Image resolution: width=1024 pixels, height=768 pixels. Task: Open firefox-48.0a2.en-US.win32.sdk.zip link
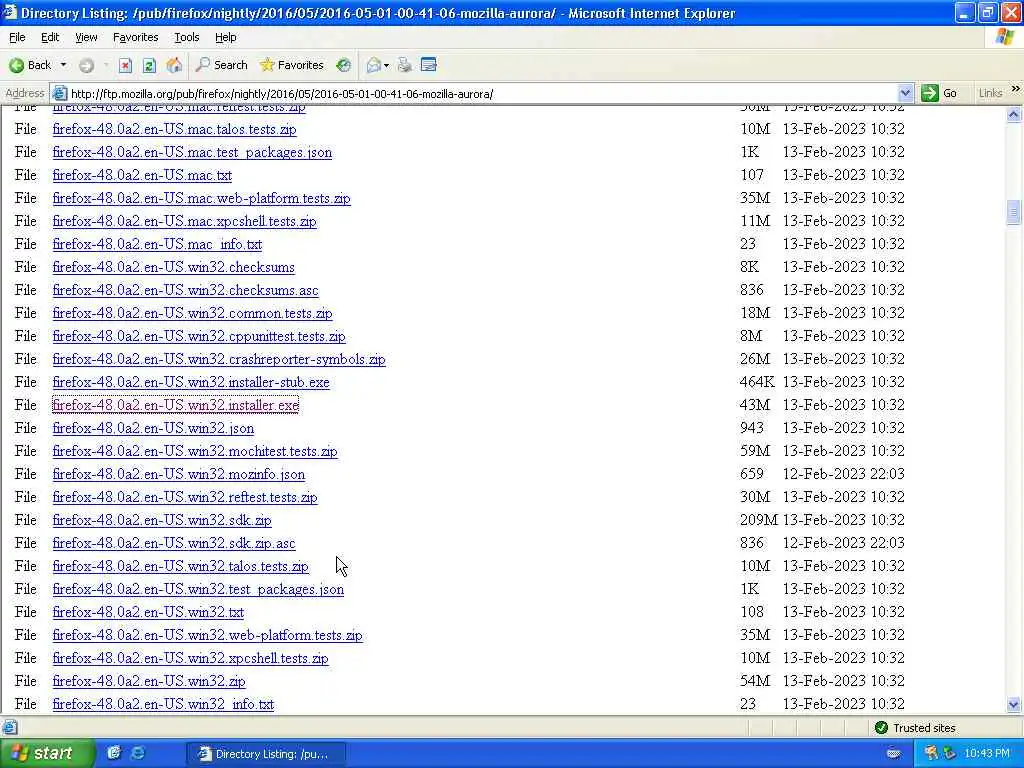pyautogui.click(x=162, y=520)
